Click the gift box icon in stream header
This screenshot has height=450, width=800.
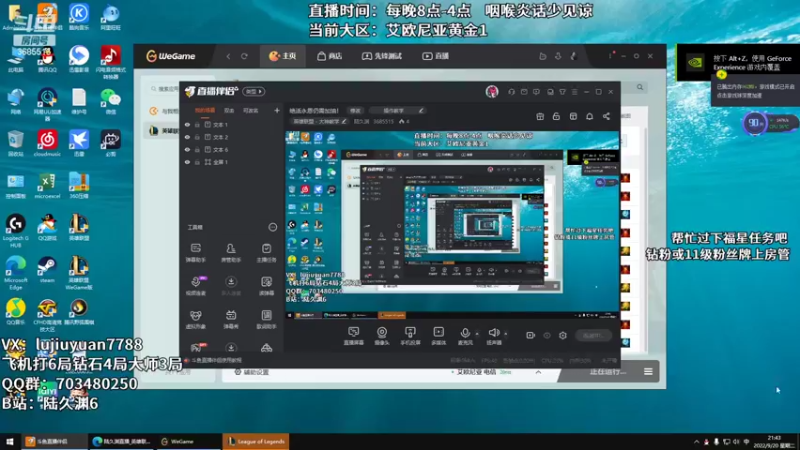(x=540, y=116)
